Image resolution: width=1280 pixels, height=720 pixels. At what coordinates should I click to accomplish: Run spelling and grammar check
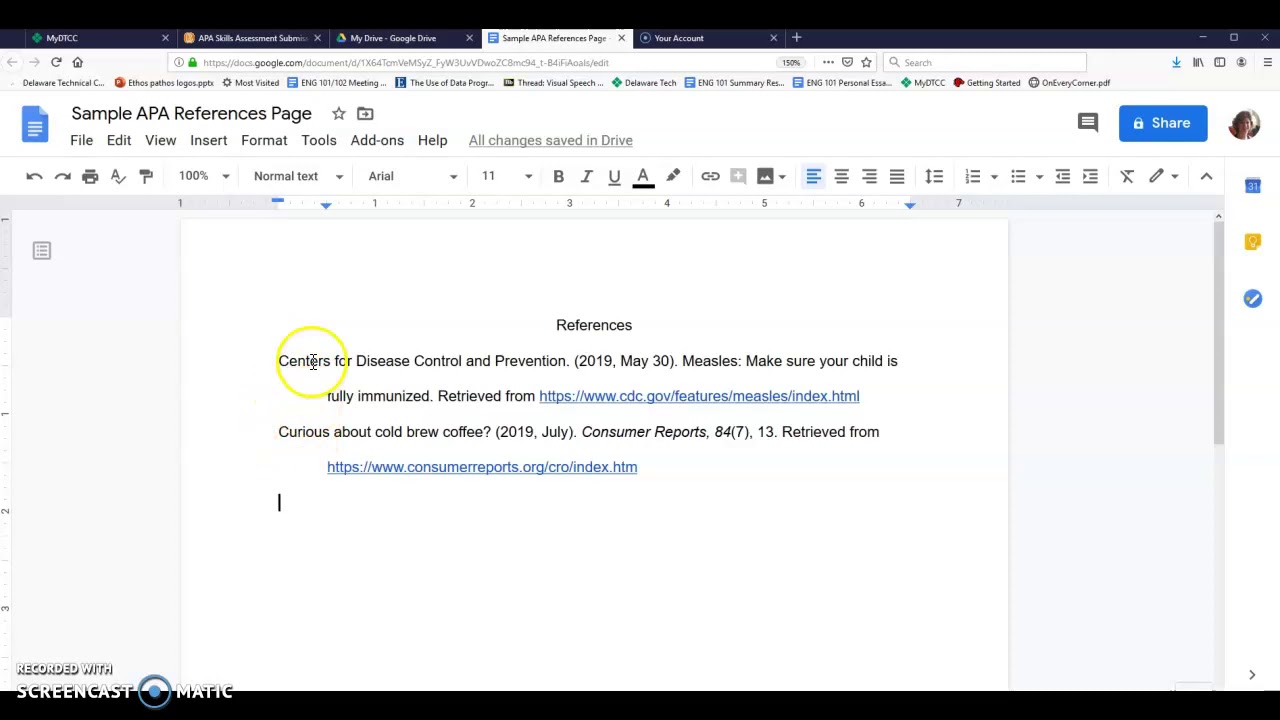118,176
